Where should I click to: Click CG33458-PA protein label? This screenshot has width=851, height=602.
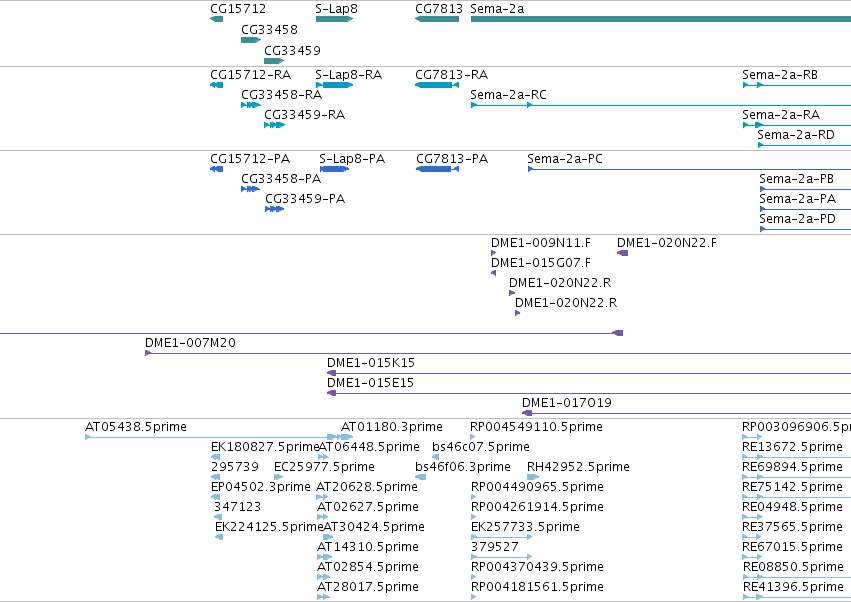pyautogui.click(x=281, y=179)
